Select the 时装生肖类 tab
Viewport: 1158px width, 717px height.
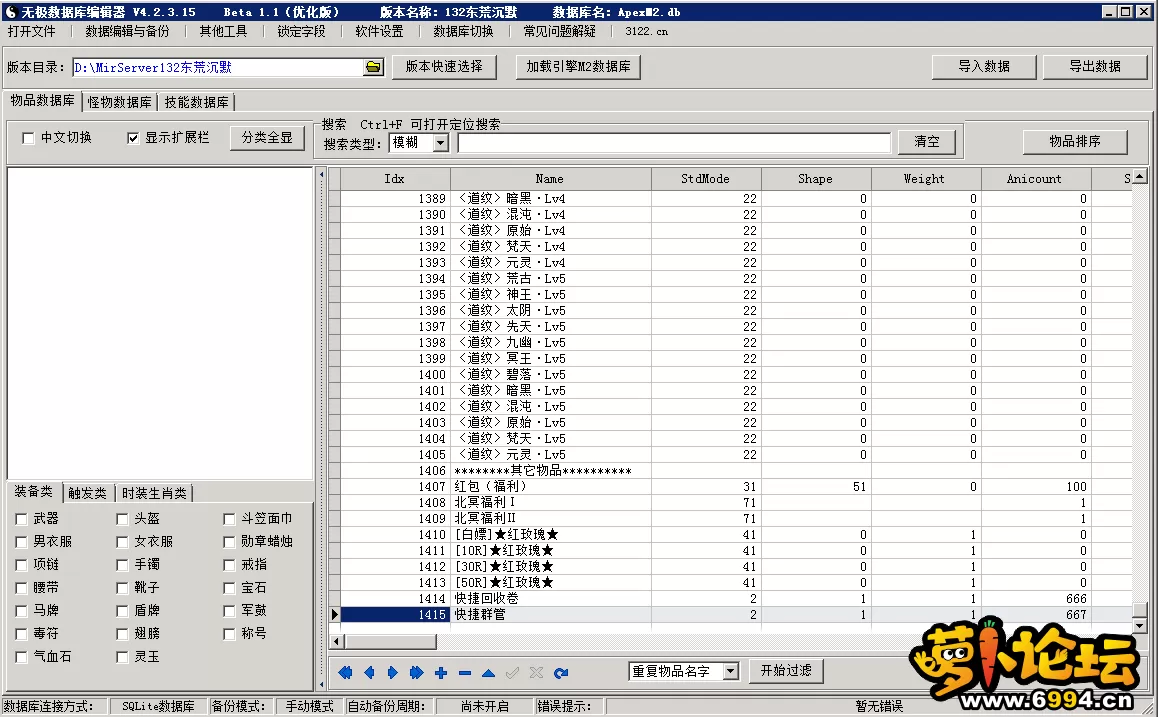coord(154,493)
